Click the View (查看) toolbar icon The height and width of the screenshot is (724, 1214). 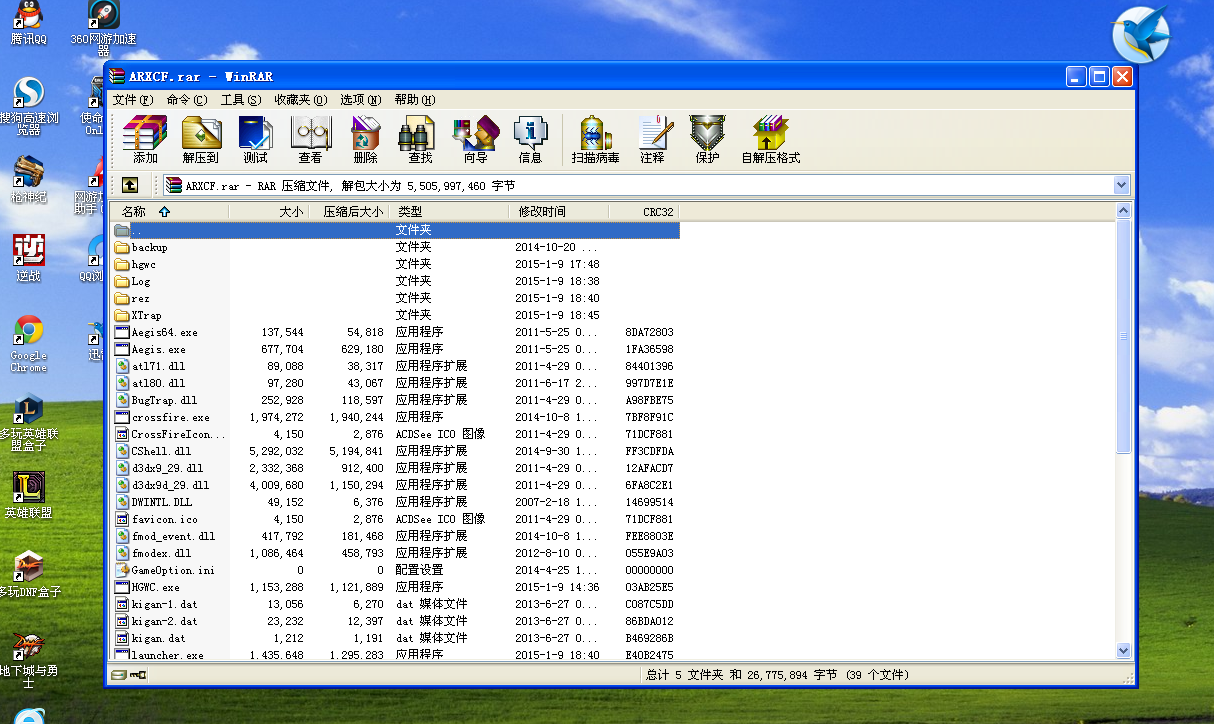[x=310, y=140]
